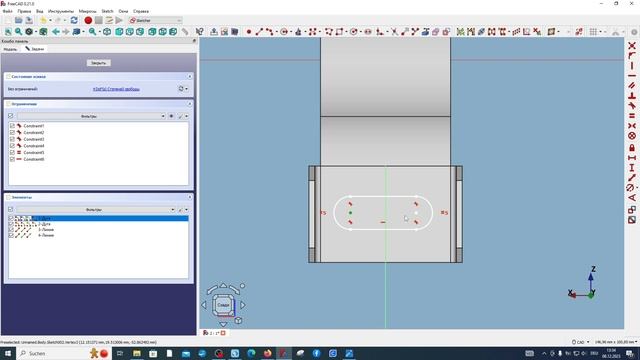Screen dimensions: 640x360
Task: Open the Windows Start menu
Action: (x=8, y=353)
